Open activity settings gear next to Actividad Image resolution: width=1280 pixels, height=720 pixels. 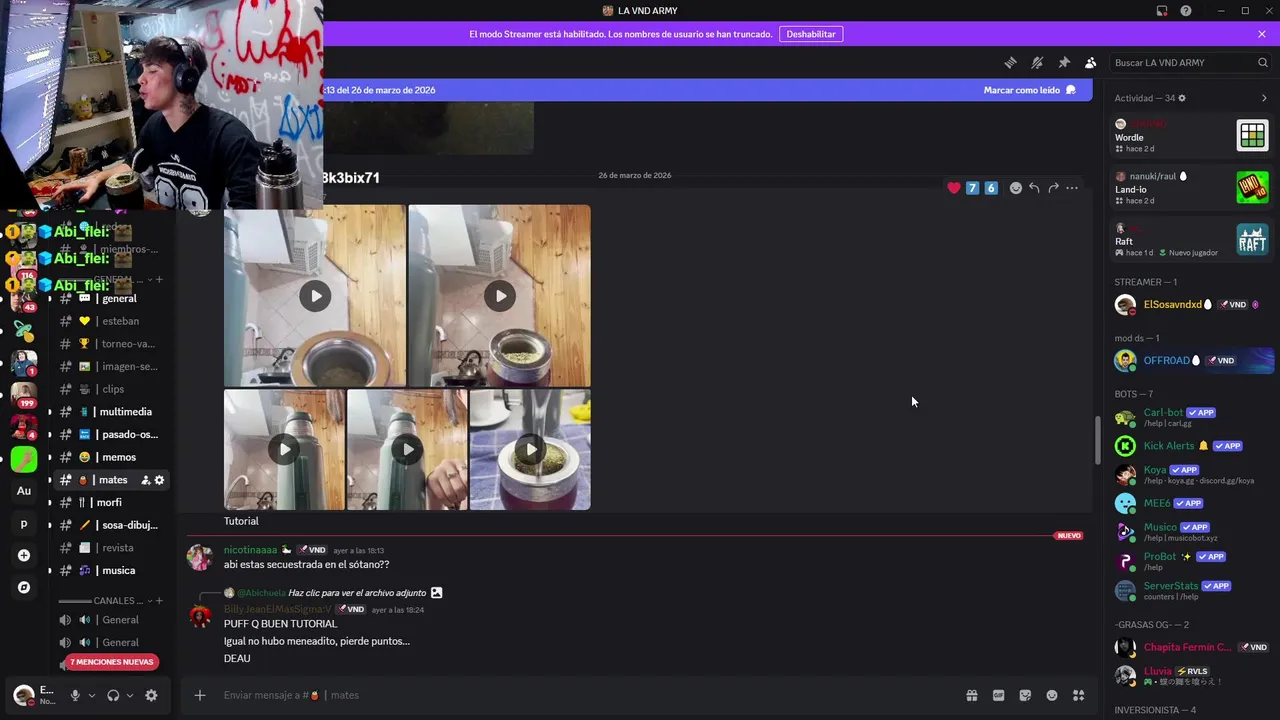[x=1182, y=98]
